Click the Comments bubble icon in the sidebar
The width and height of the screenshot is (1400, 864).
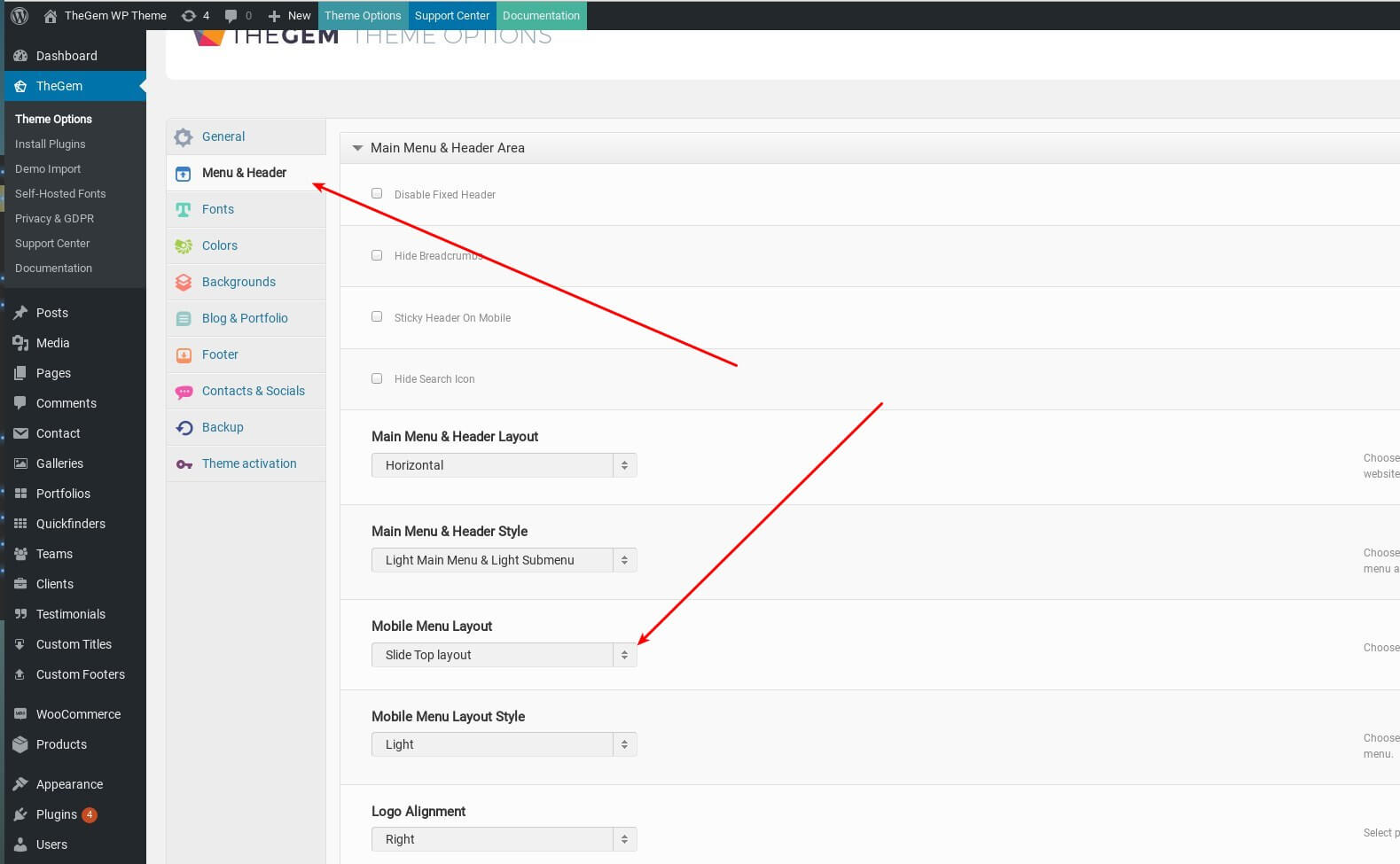20,403
